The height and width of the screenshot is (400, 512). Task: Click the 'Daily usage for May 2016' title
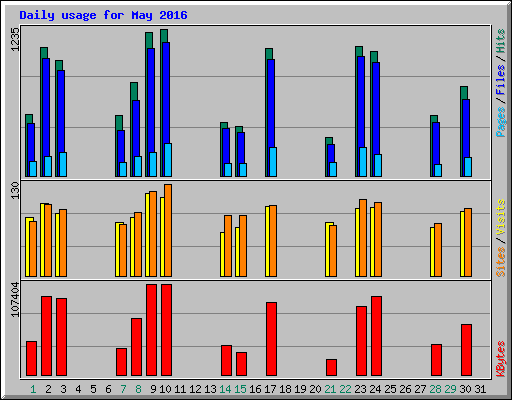pos(103,15)
